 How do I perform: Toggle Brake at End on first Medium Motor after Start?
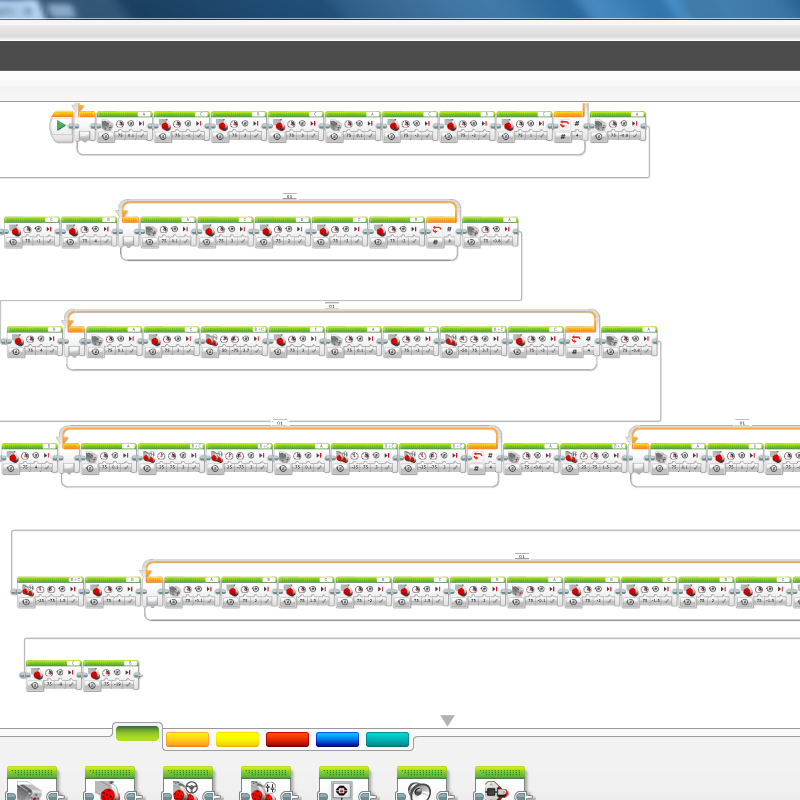(x=142, y=135)
